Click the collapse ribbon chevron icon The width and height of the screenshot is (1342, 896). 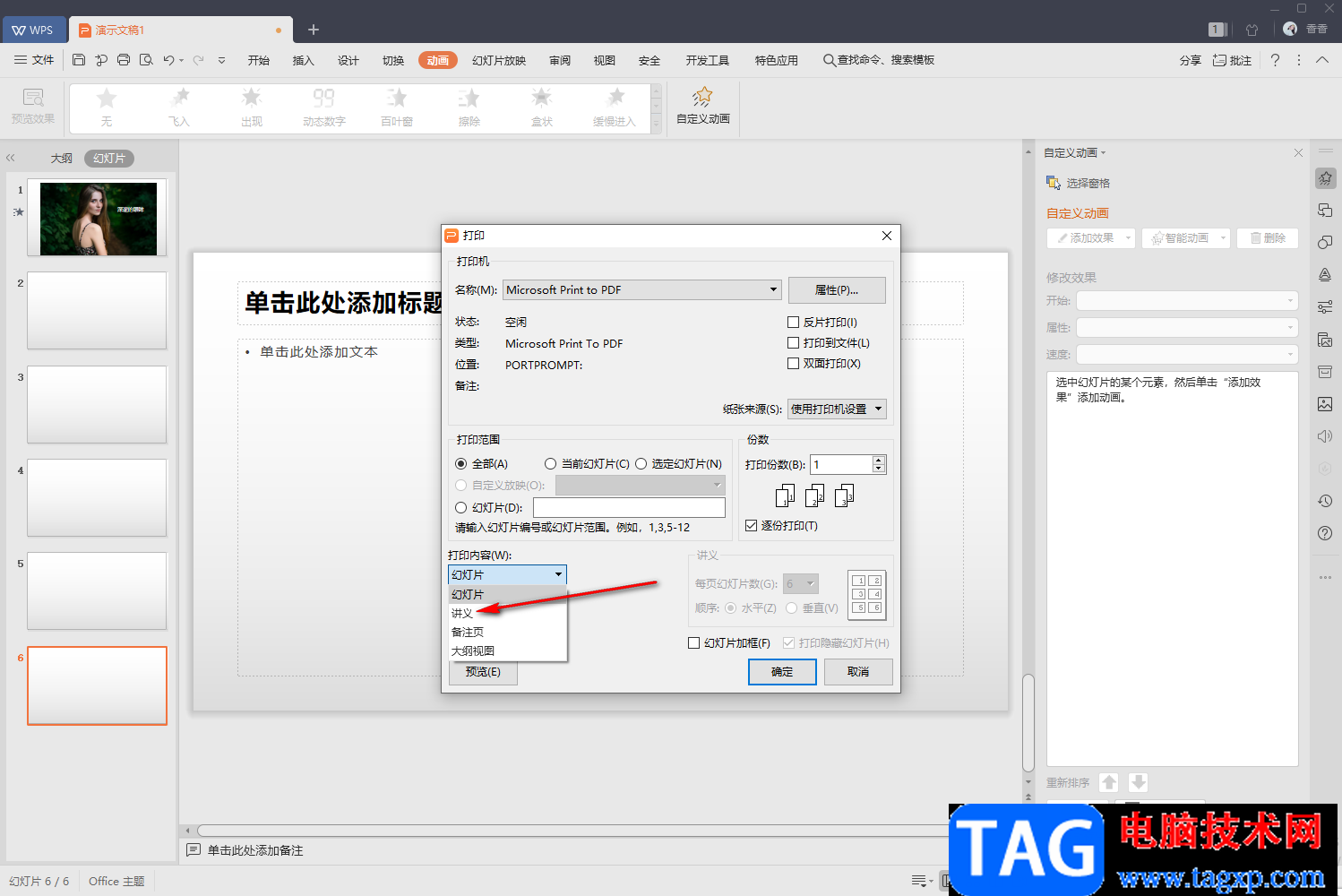1322,60
